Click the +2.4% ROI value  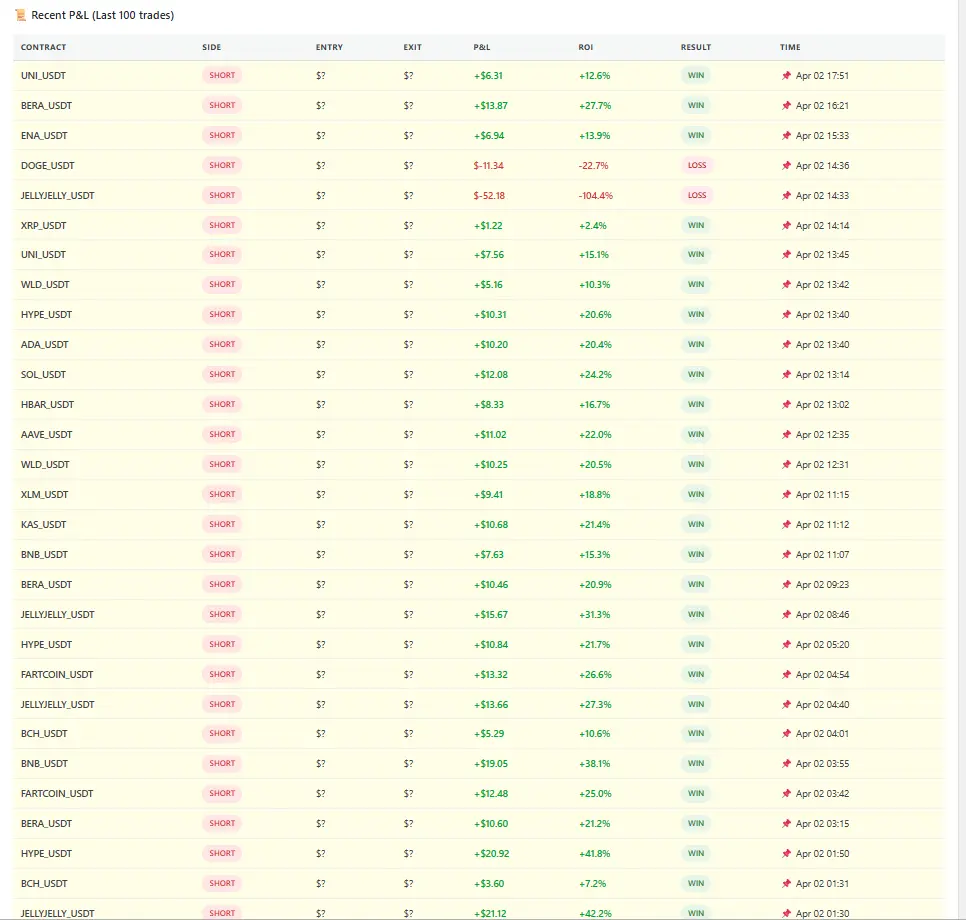click(x=593, y=226)
